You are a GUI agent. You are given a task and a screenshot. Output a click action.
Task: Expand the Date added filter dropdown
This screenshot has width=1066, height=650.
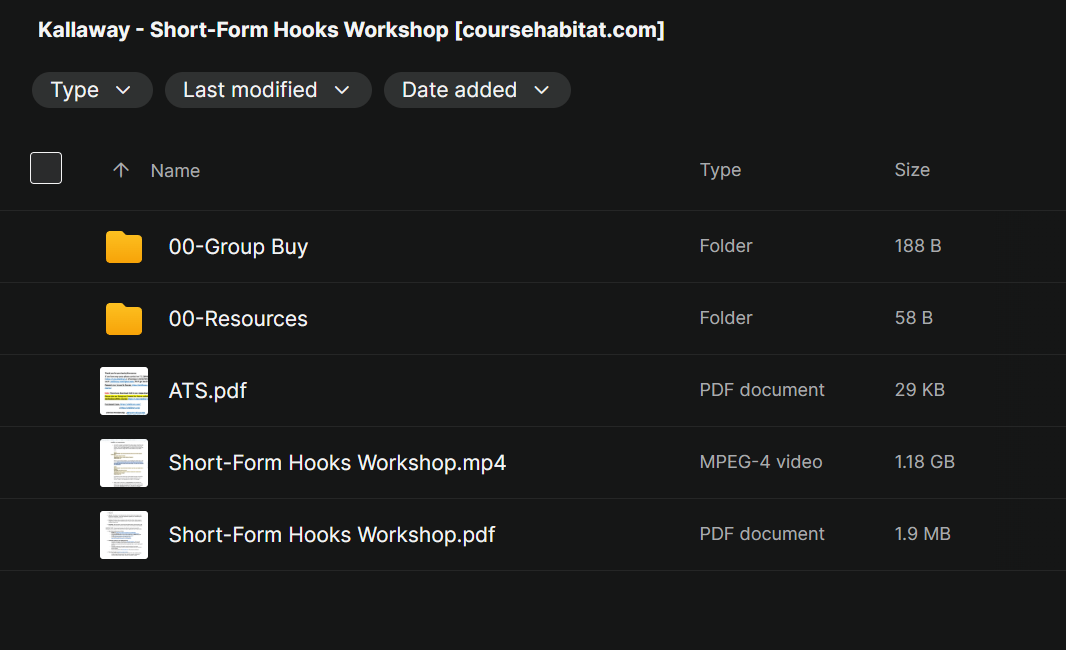(x=476, y=90)
